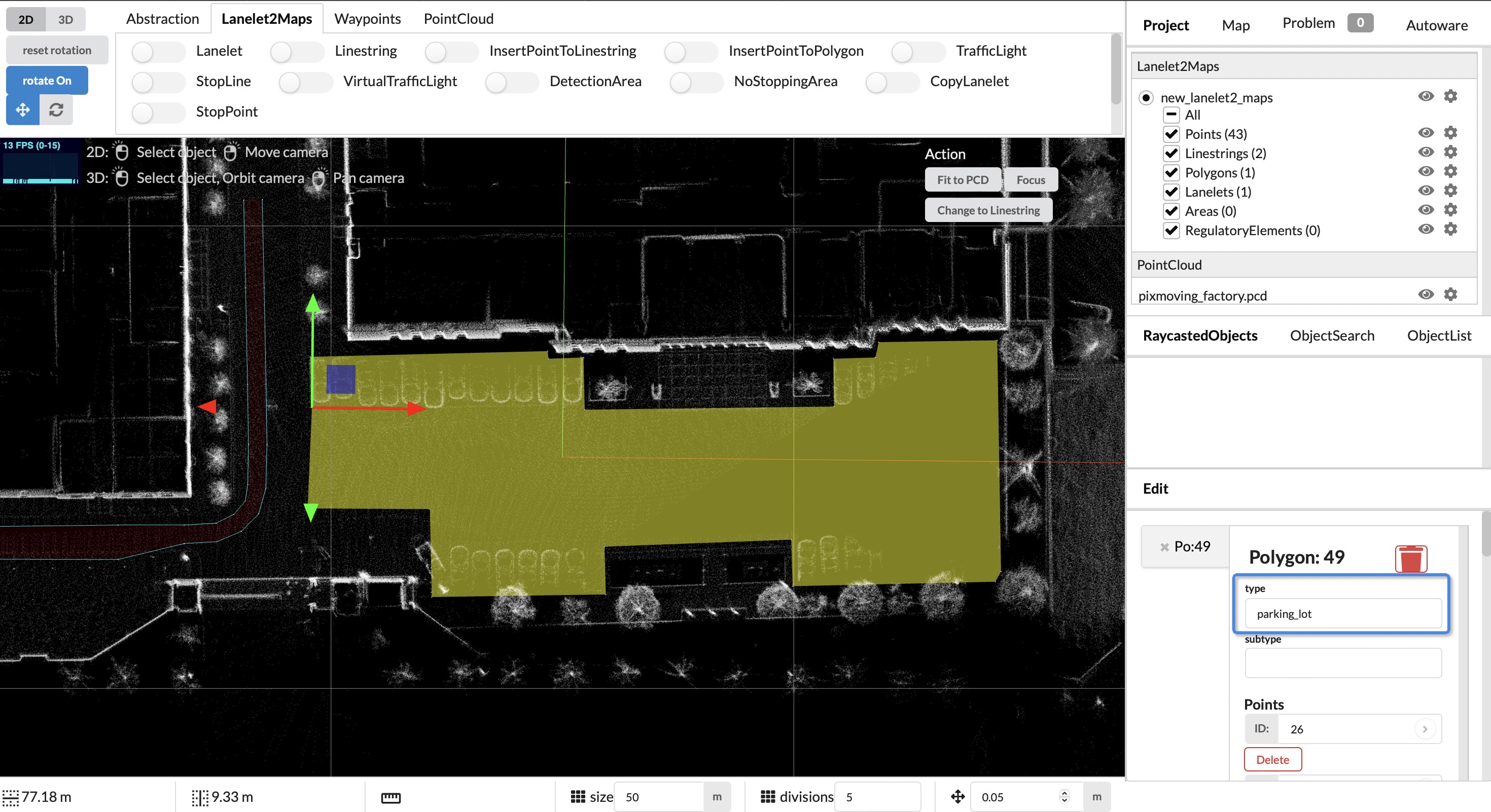Image resolution: width=1491 pixels, height=812 pixels.
Task: Click the Fit to PCD button
Action: [x=963, y=179]
